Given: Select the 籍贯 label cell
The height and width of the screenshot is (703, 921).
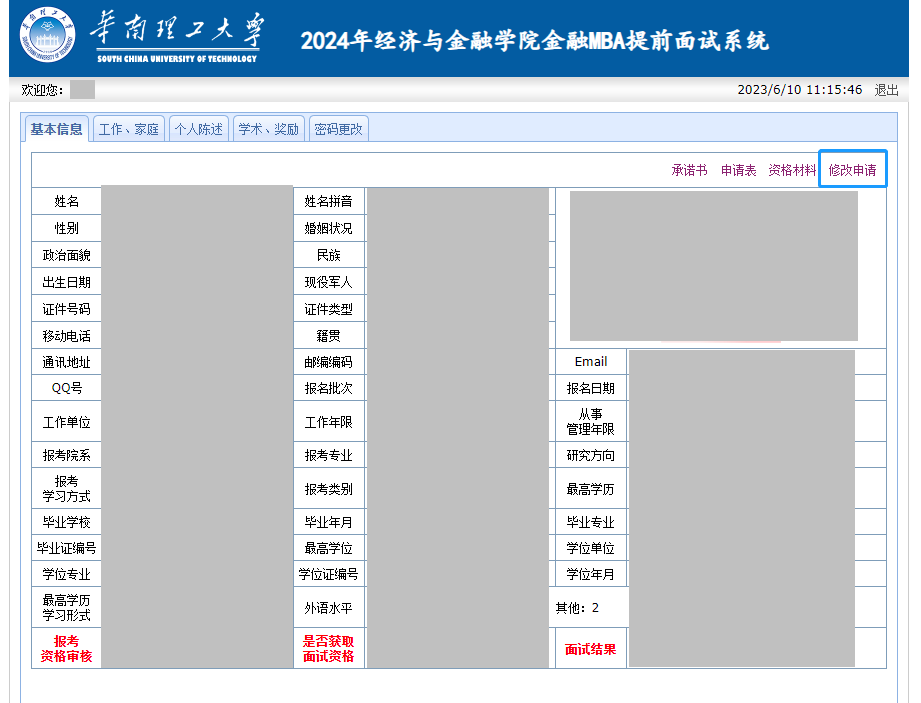Looking at the screenshot, I should (328, 336).
